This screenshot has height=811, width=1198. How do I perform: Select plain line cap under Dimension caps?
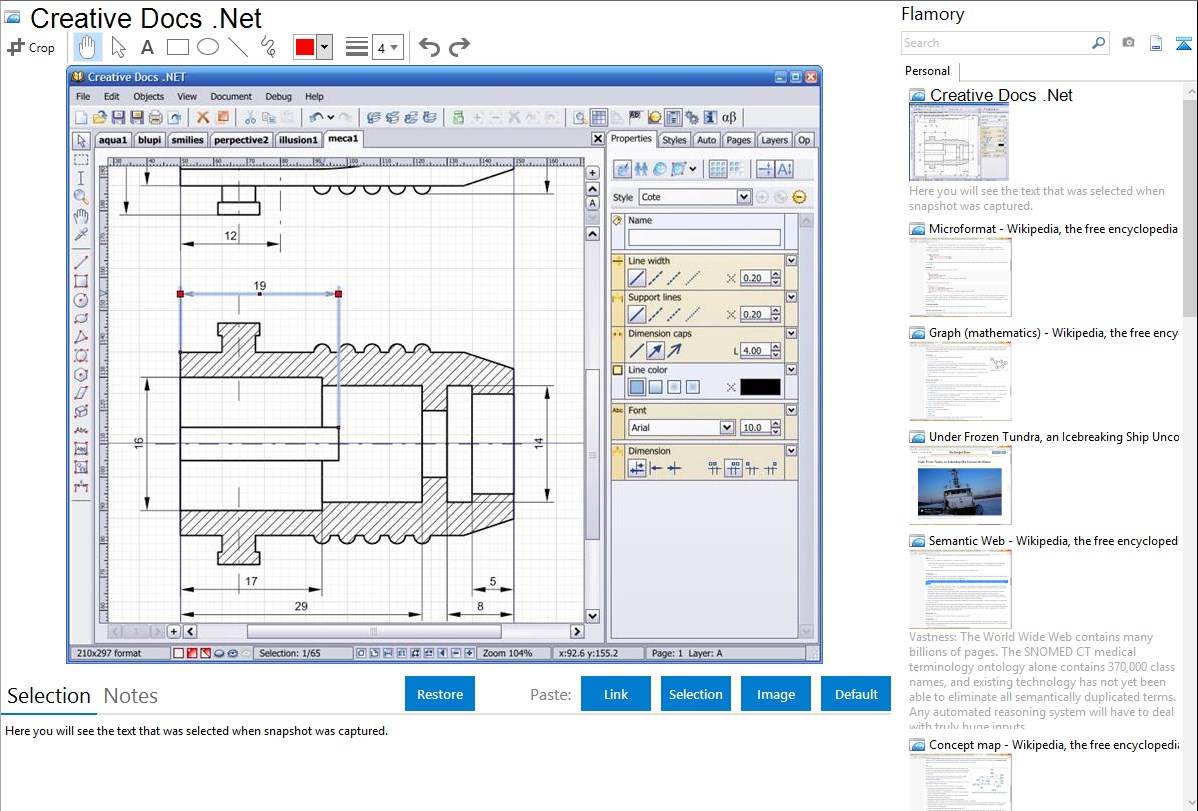pyautogui.click(x=636, y=351)
